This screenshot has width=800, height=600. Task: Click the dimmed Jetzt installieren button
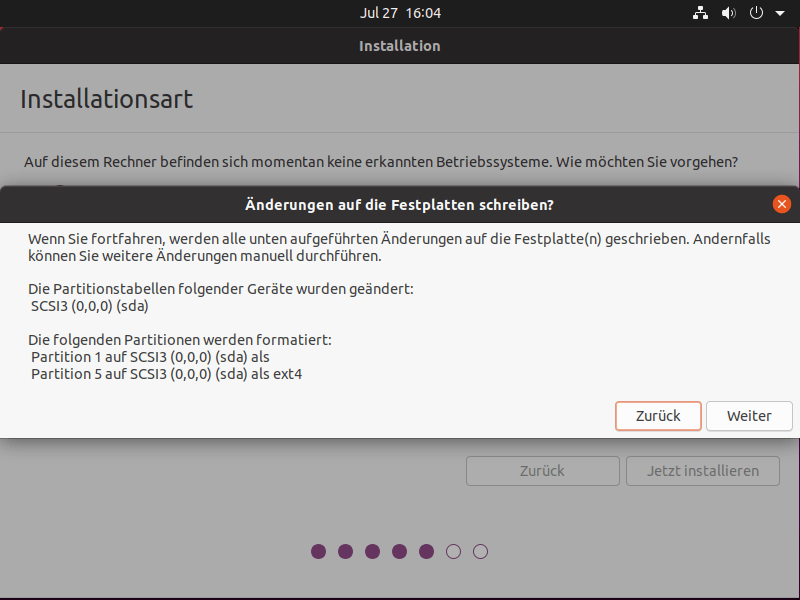click(703, 471)
